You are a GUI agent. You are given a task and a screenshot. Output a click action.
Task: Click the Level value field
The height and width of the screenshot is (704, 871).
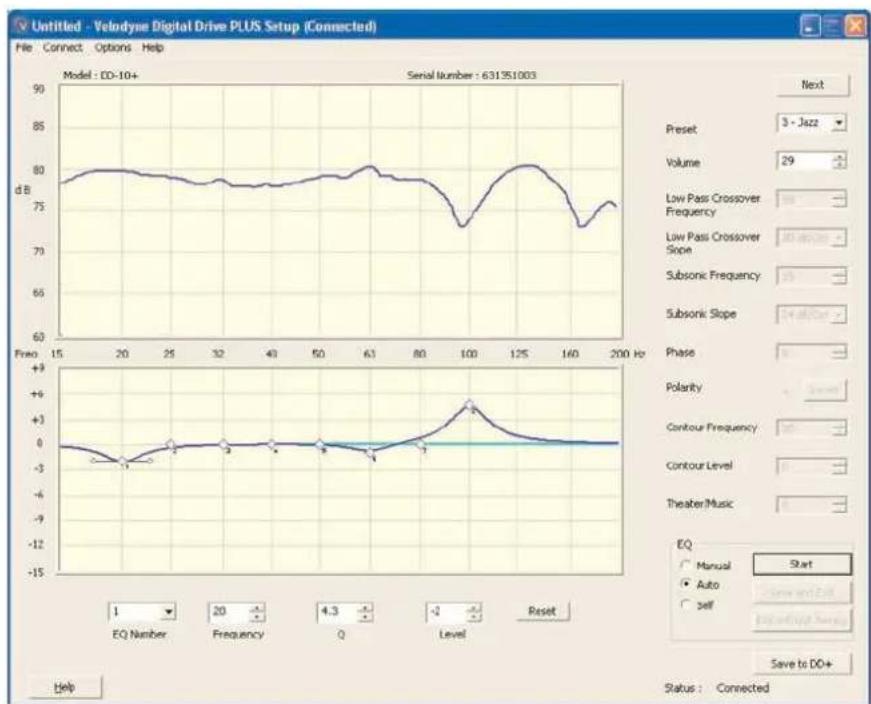[x=447, y=612]
